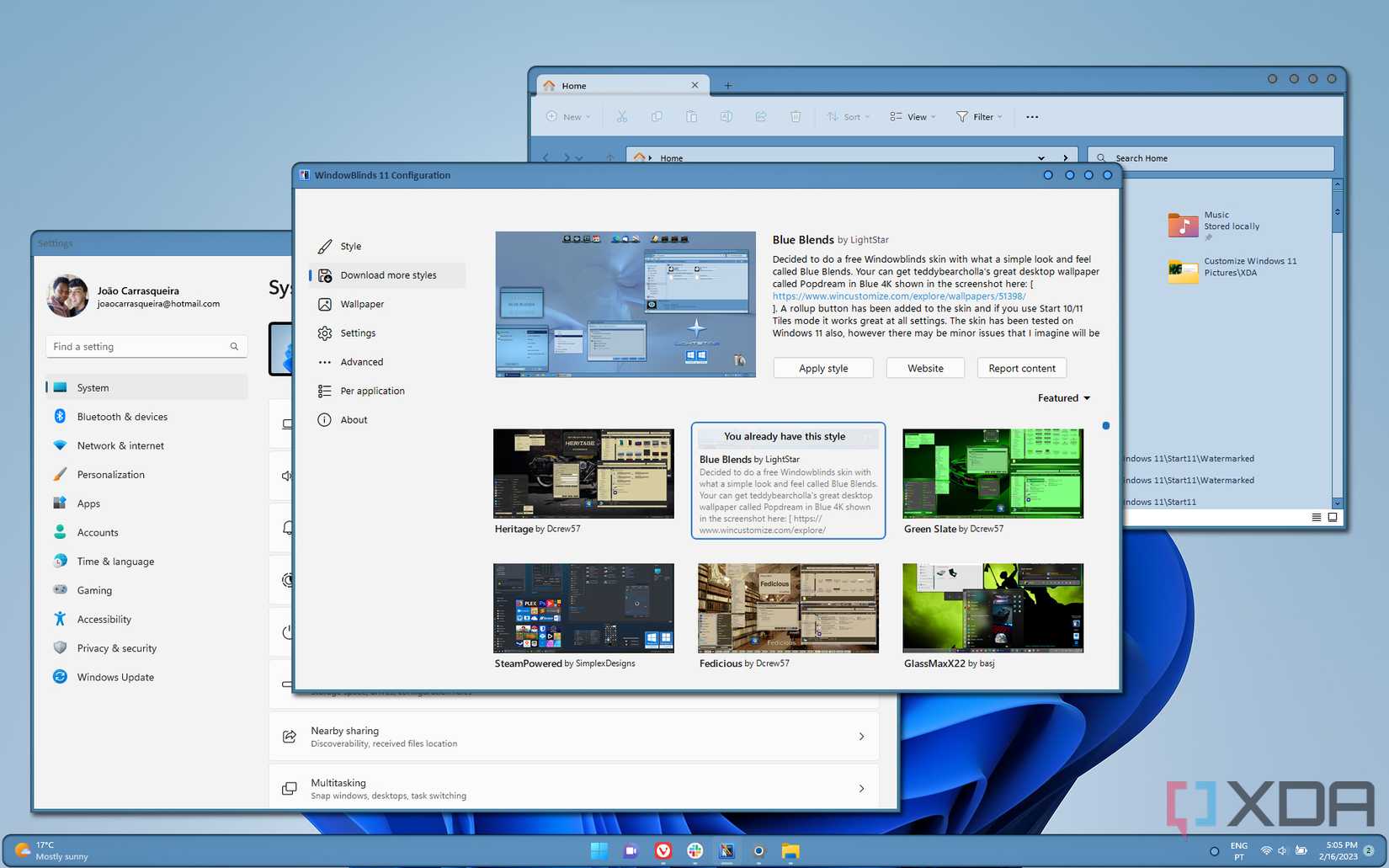Open the Featured sorting dropdown
Image resolution: width=1389 pixels, height=868 pixels.
pos(1063,397)
